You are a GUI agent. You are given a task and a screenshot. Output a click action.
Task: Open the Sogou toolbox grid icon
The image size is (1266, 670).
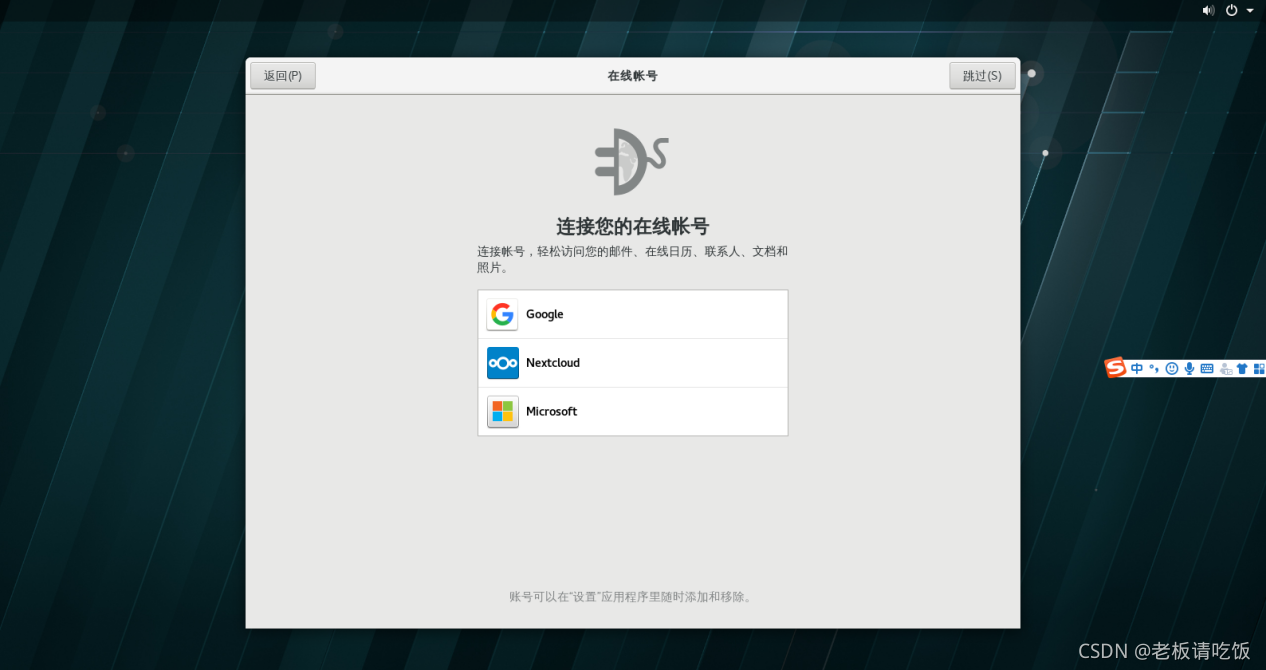[x=1259, y=368]
